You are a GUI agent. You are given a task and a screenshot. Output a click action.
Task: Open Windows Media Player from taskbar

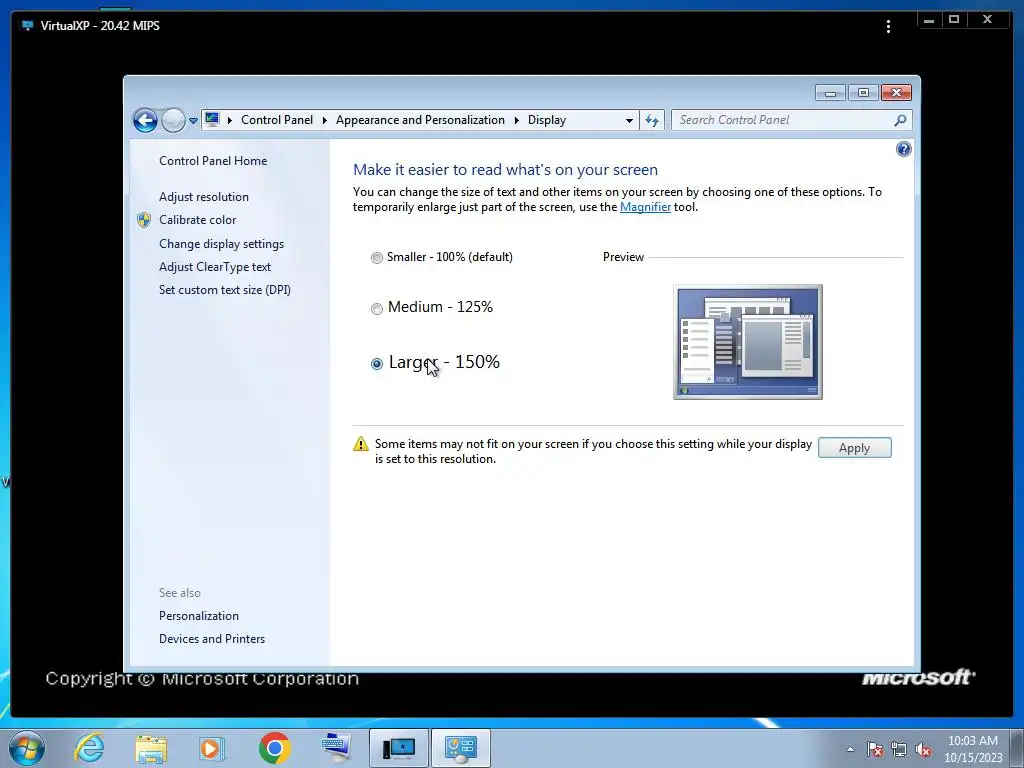[x=211, y=748]
